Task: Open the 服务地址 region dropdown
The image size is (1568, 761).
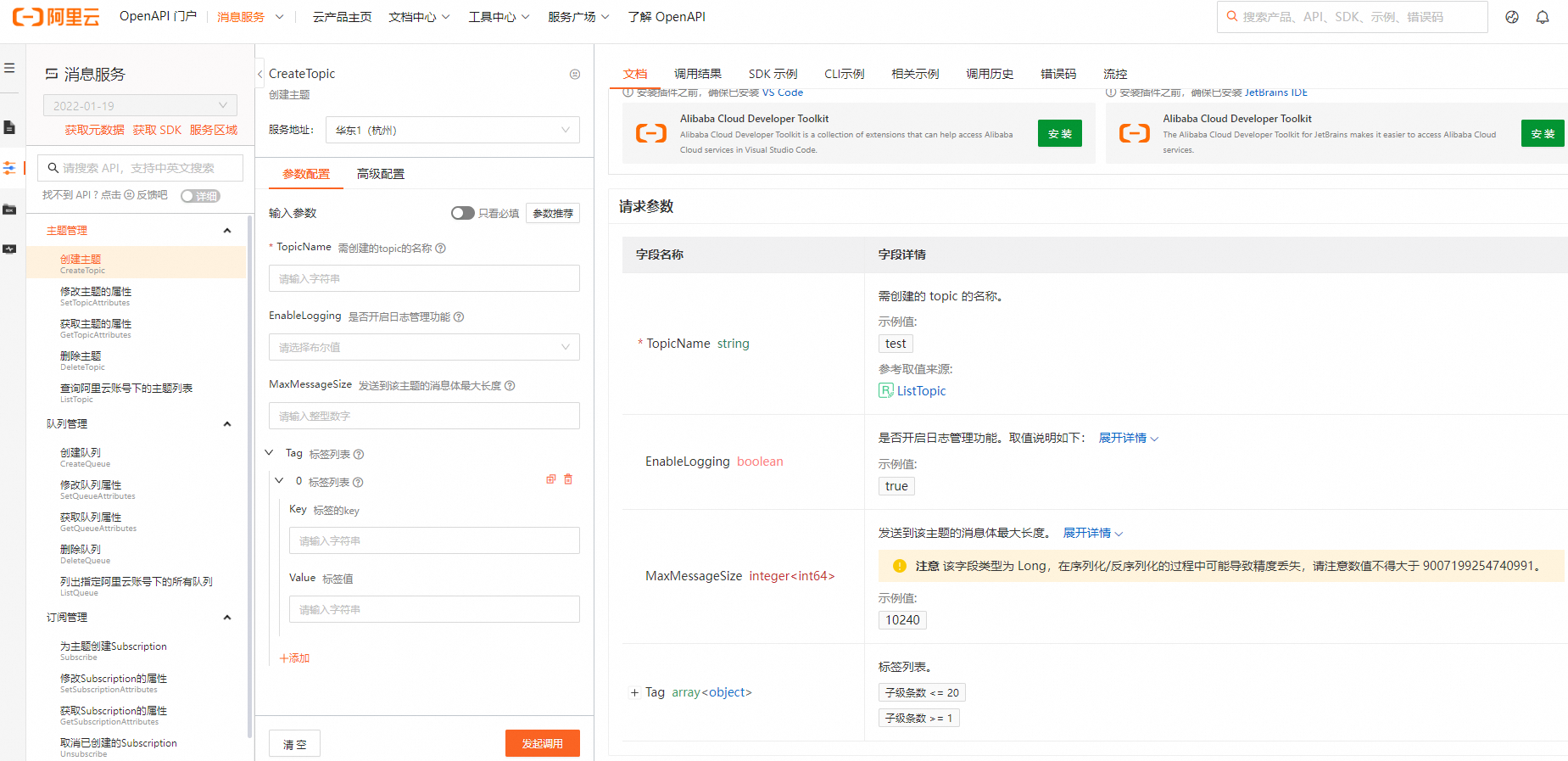Action: 453,130
